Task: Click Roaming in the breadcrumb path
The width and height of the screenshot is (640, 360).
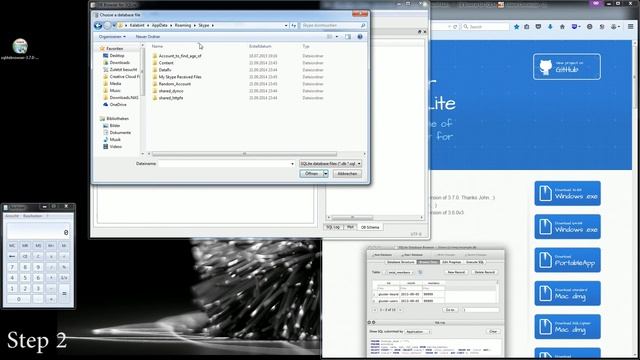Action: [x=182, y=25]
